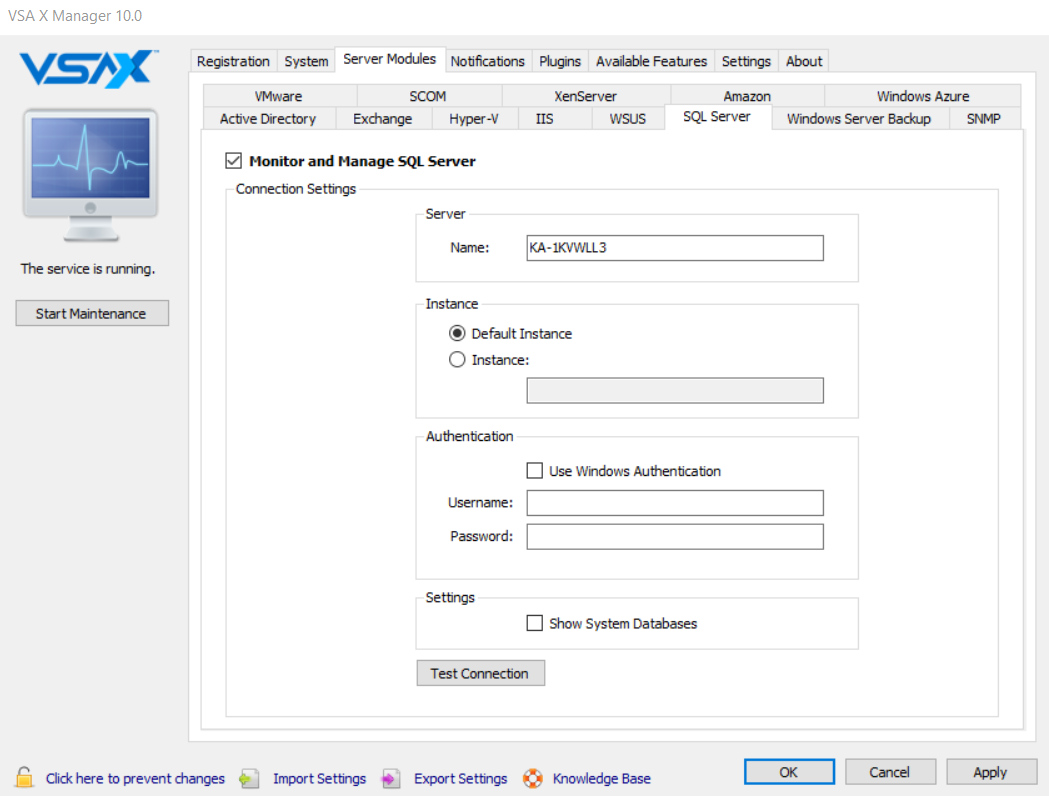This screenshot has height=796, width=1049.
Task: Open the Hyper-V tab
Action: [x=474, y=119]
